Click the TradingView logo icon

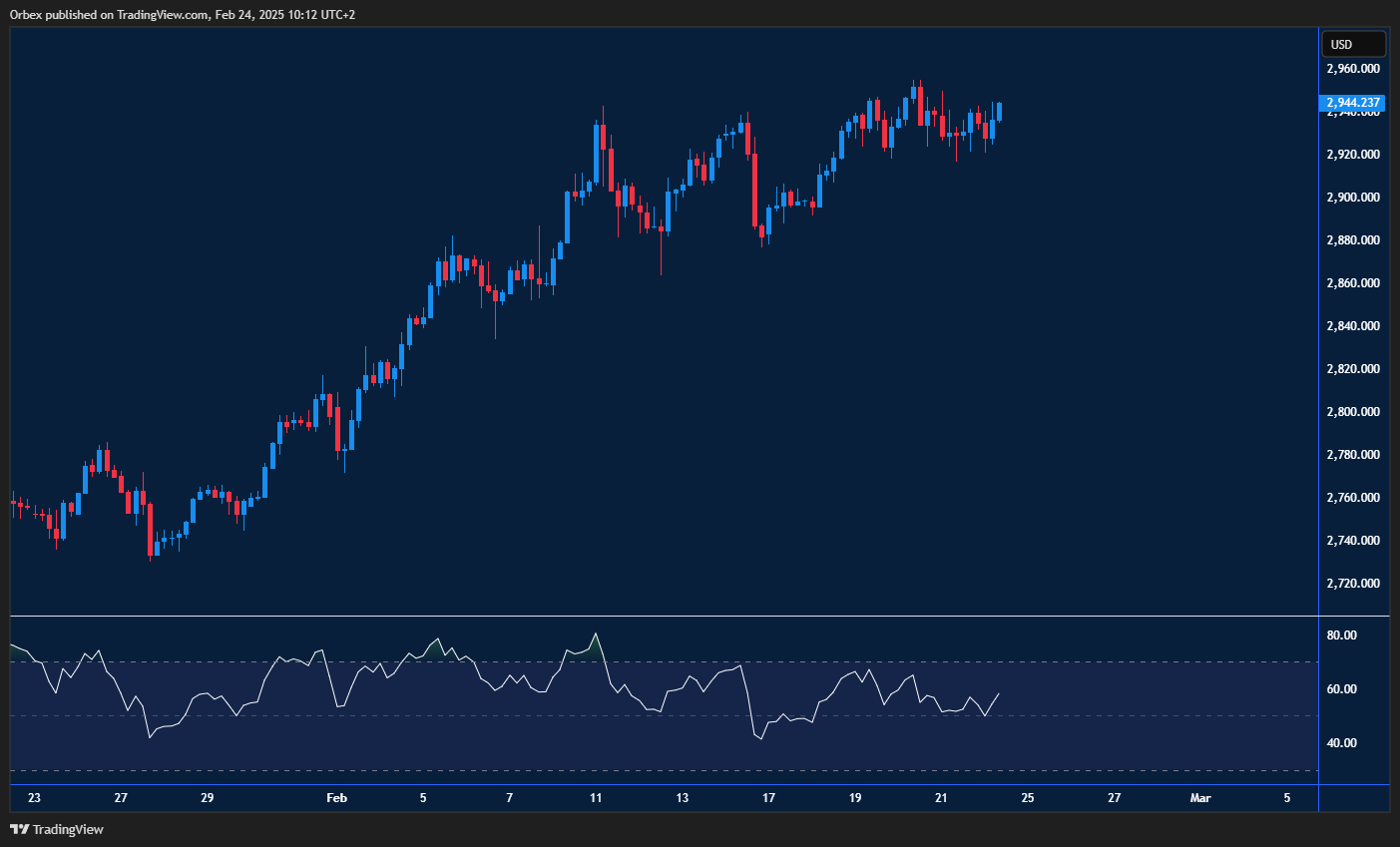pyautogui.click(x=21, y=829)
